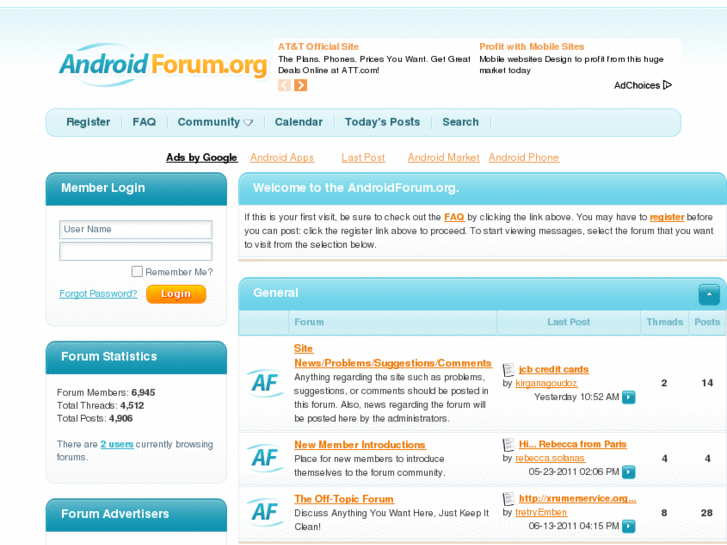Click the User Name input field
This screenshot has height=545, width=727.
pyautogui.click(x=136, y=230)
